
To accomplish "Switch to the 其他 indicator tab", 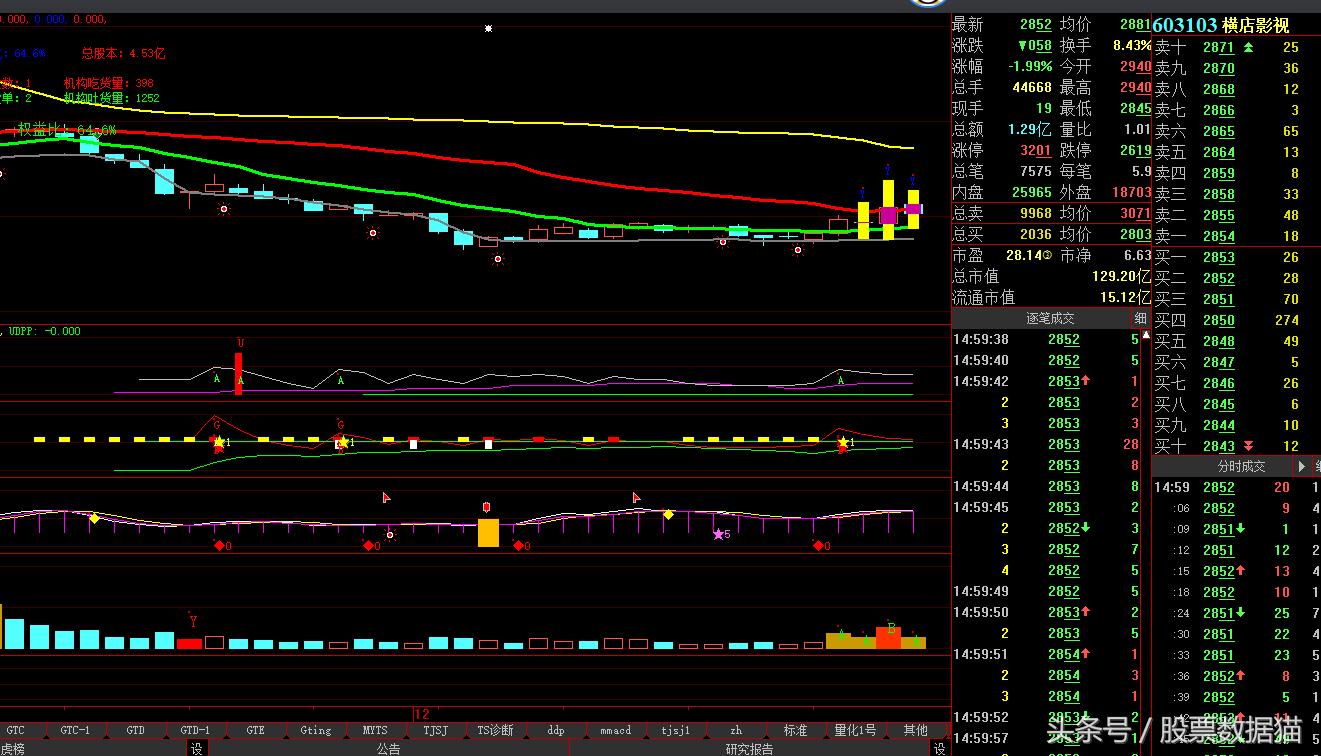I will (915, 730).
